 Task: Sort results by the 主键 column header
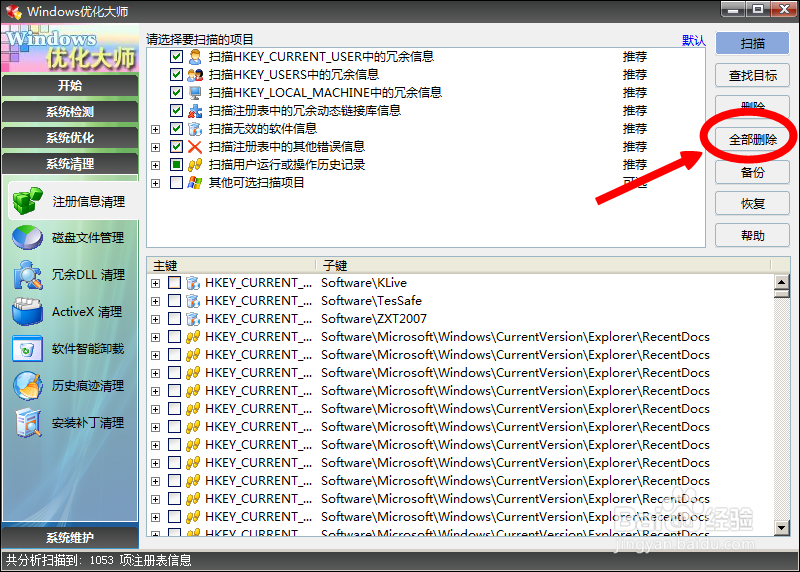(231, 265)
